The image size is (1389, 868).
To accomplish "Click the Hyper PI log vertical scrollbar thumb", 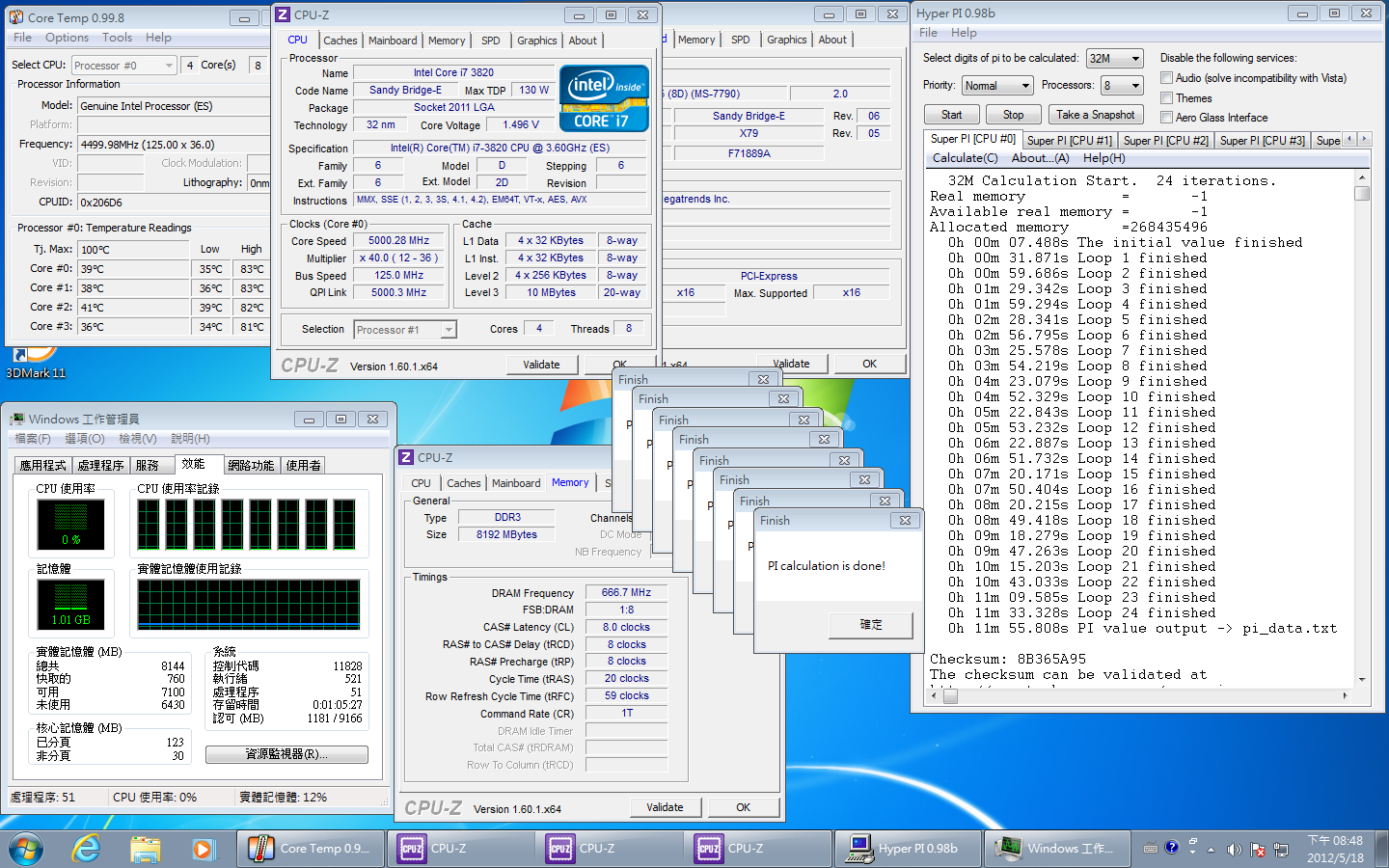I will [x=1362, y=193].
